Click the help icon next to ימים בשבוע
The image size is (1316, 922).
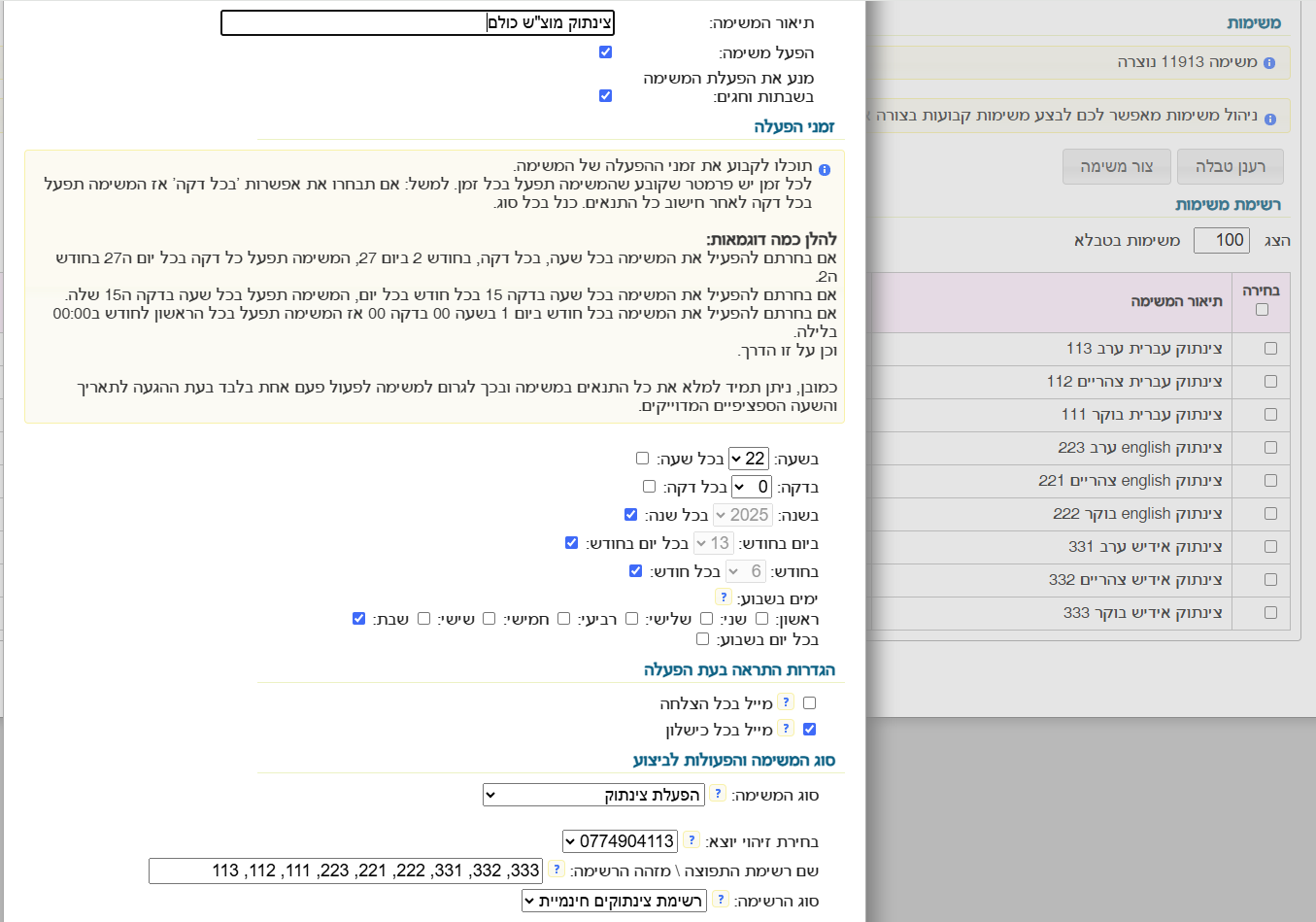(x=724, y=598)
